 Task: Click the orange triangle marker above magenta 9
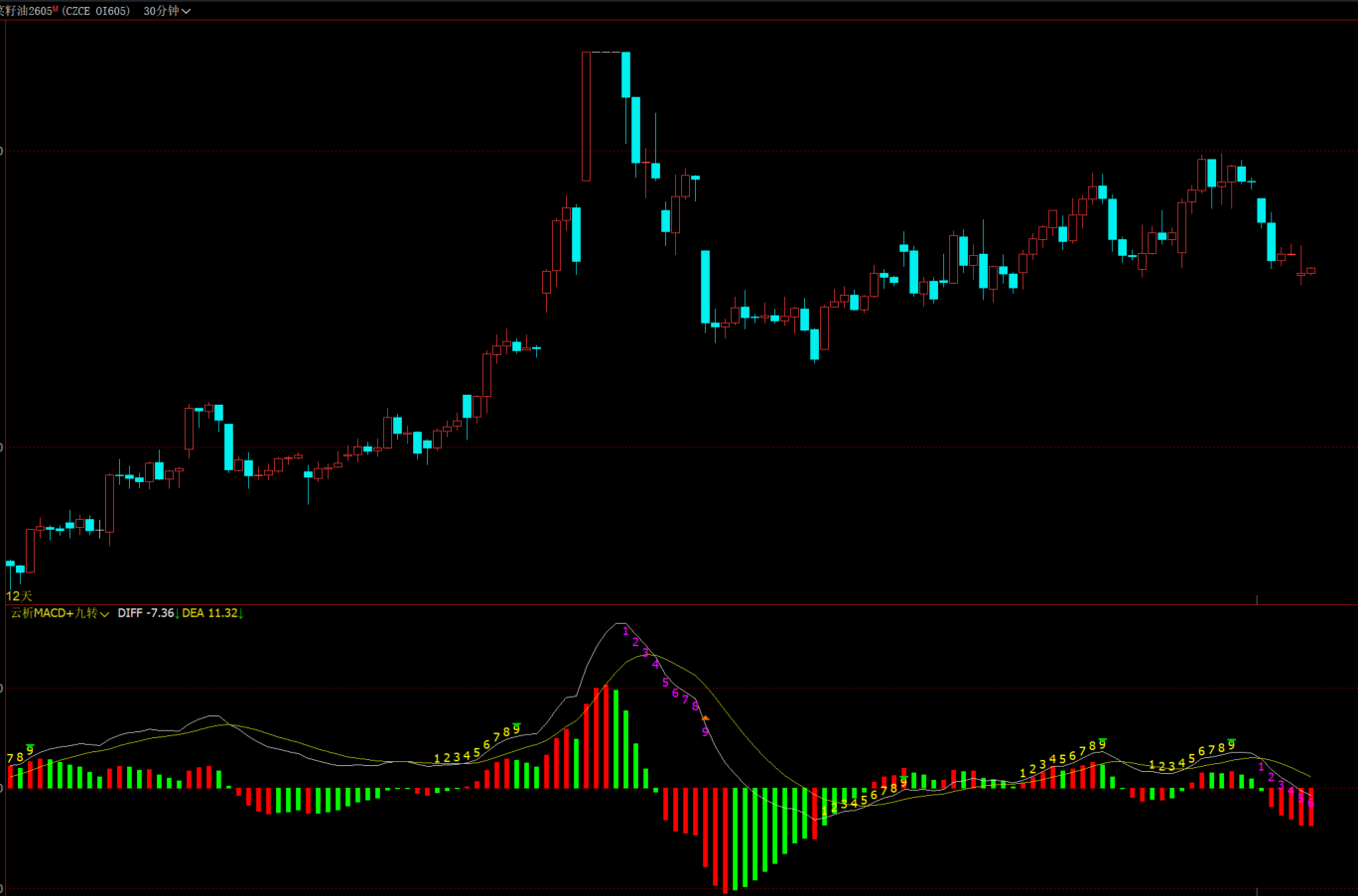(x=705, y=717)
